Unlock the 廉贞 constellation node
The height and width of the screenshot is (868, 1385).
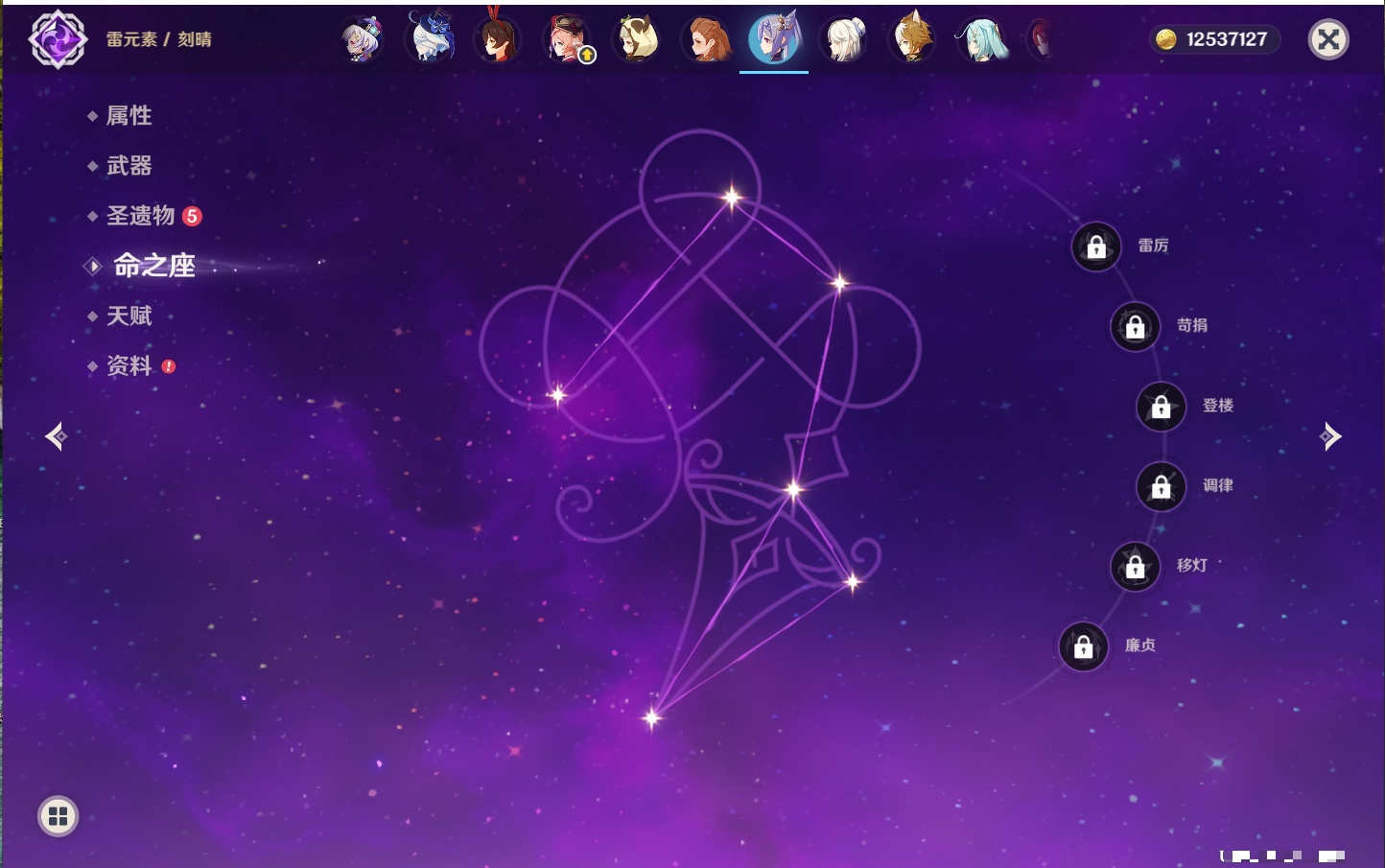point(1084,646)
